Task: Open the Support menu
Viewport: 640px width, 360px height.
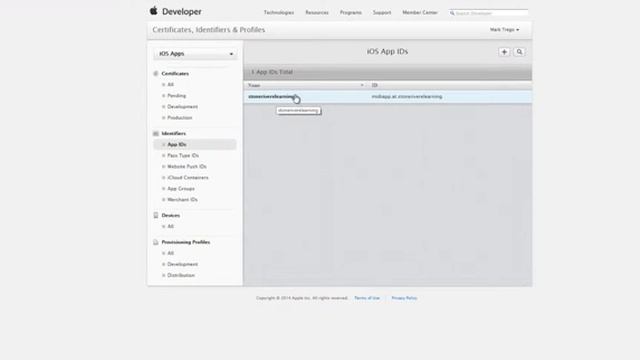Action: point(382,13)
